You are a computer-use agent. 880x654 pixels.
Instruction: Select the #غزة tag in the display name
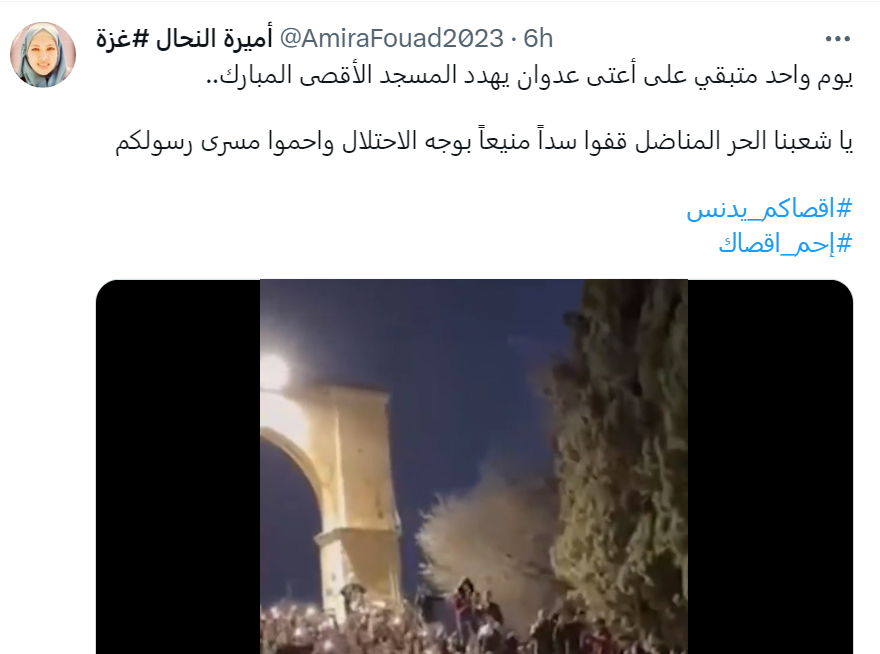(122, 39)
